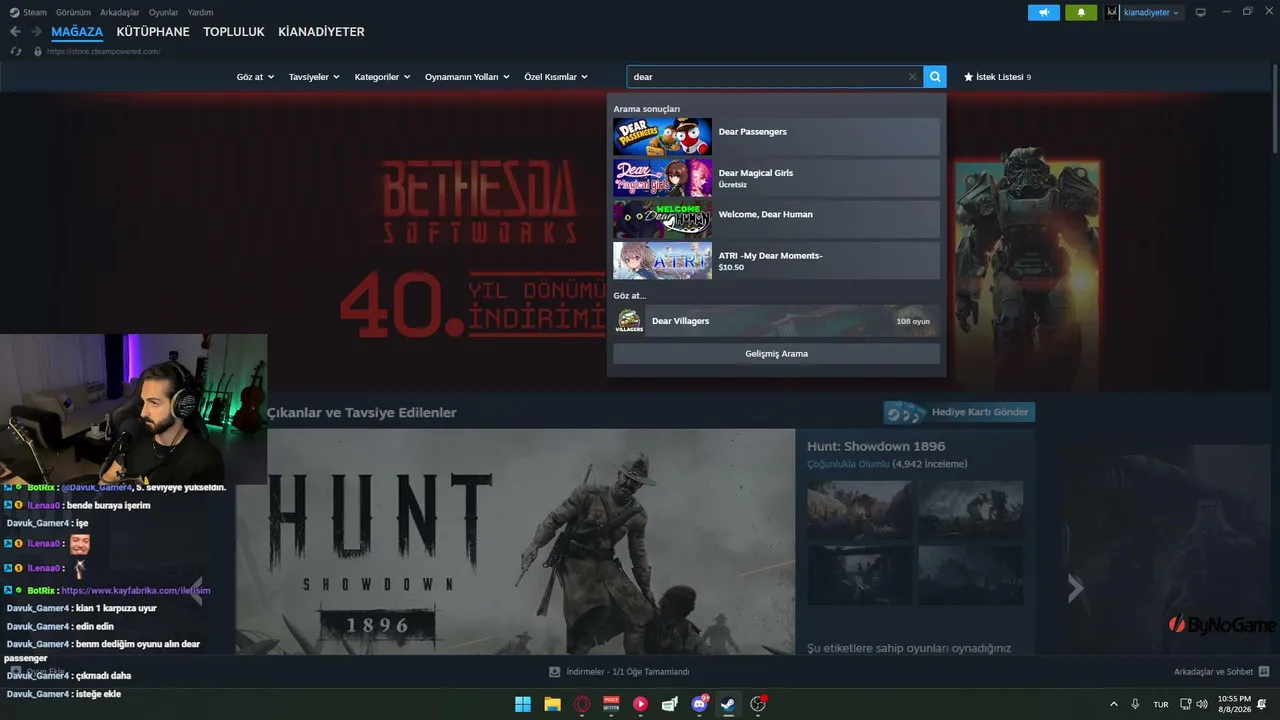Click the magnifier search button
This screenshot has height=720, width=1280.
click(935, 77)
